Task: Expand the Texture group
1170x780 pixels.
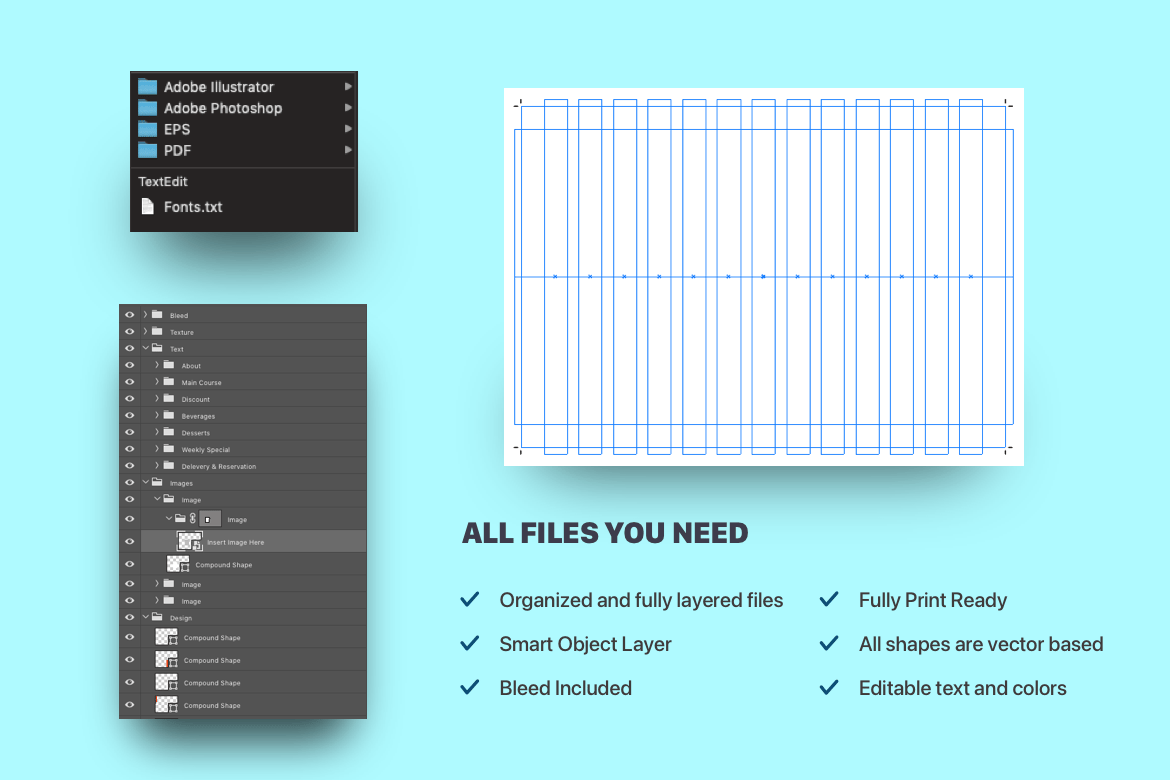Action: [146, 331]
